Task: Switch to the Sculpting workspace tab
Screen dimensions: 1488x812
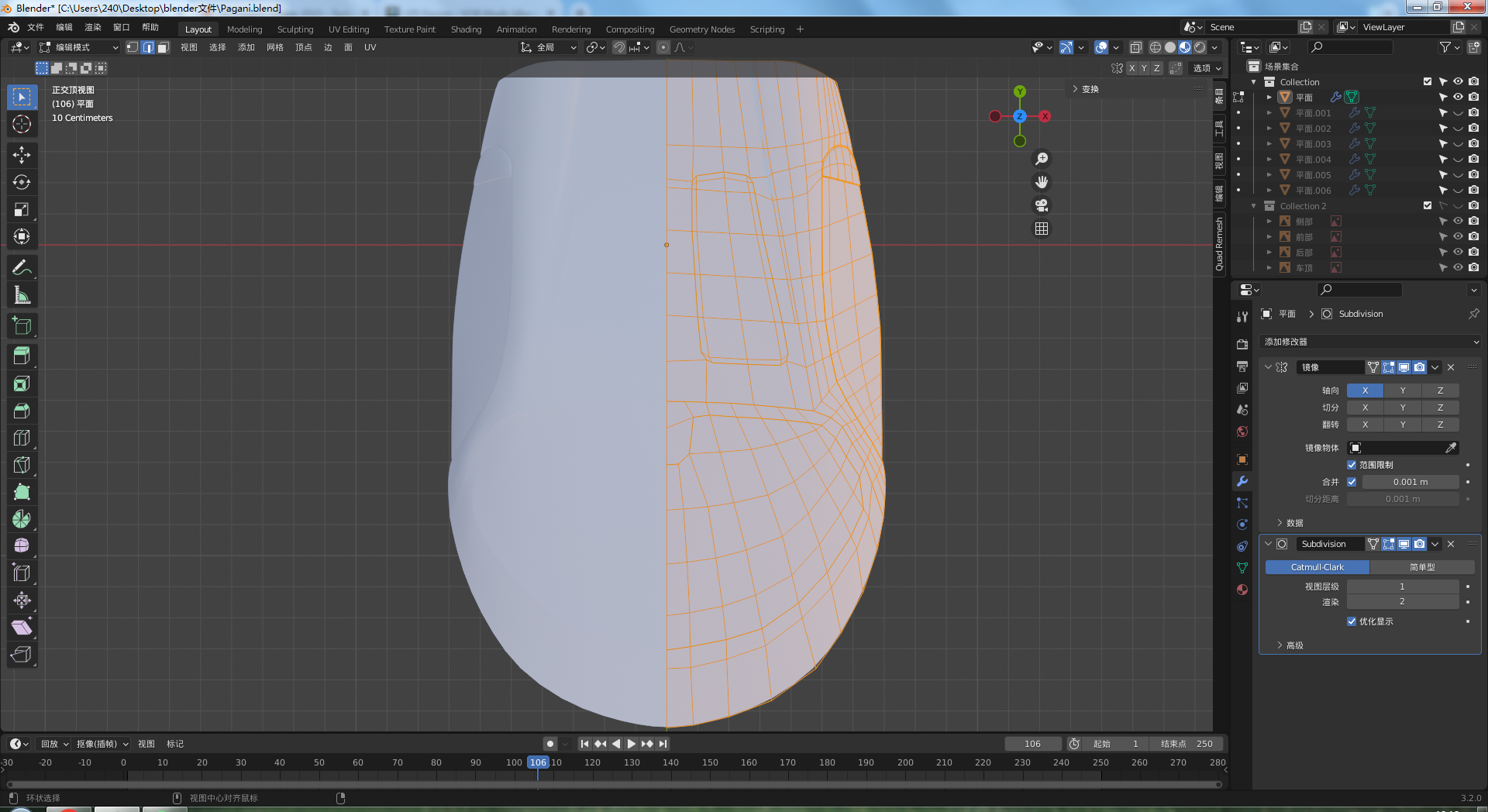Action: tap(295, 29)
